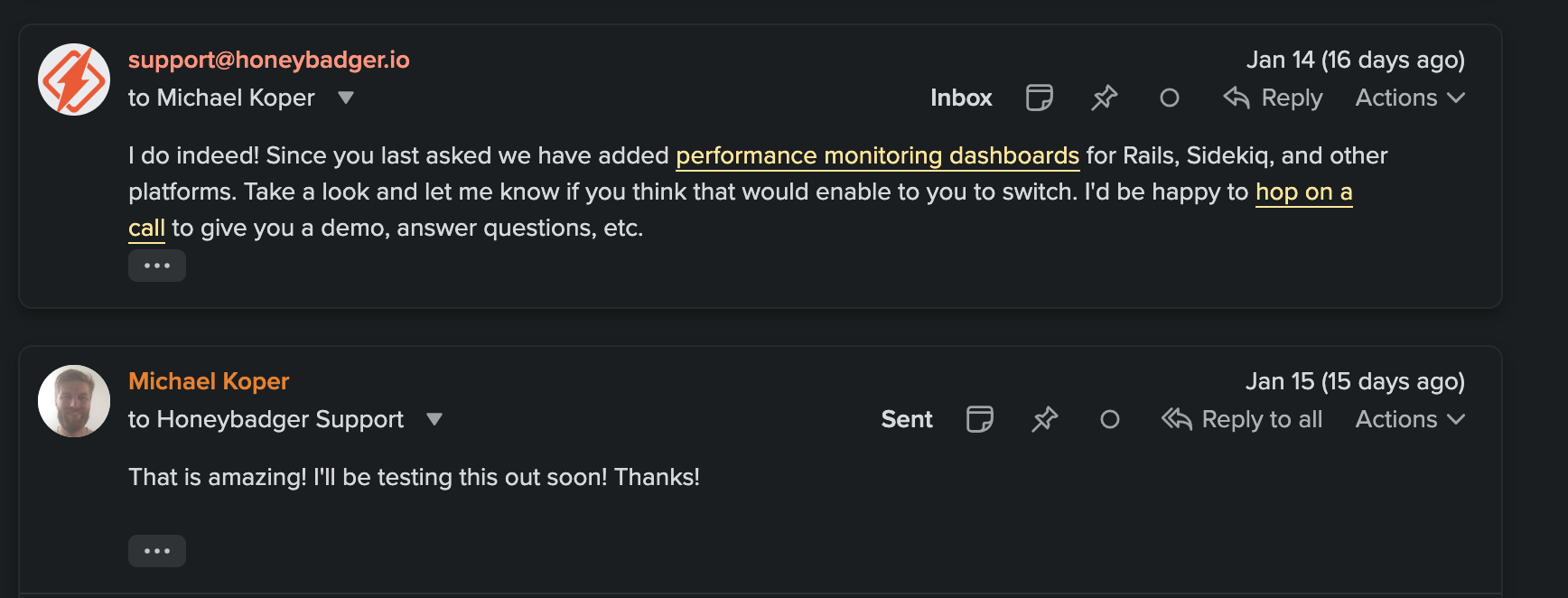The image size is (1568, 598).
Task: Open Actions menu for Jan 14 message
Action: pos(1409,98)
